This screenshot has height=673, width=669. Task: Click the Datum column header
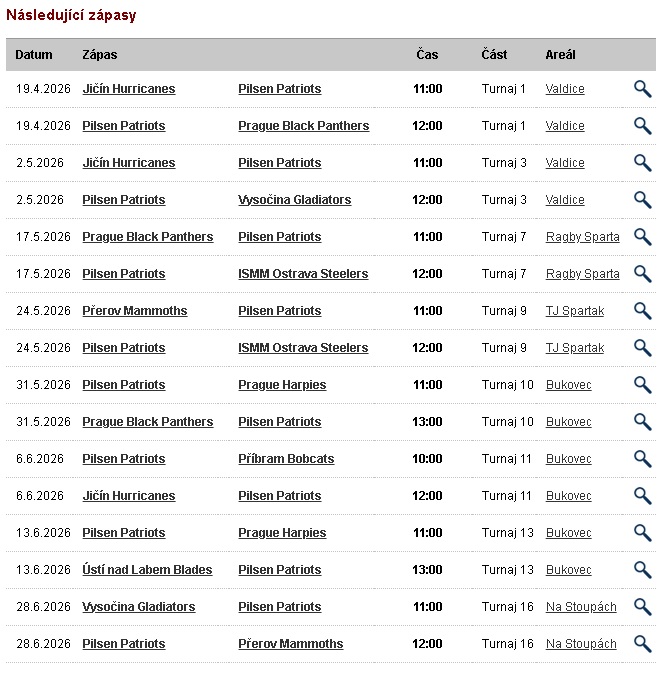click(34, 55)
